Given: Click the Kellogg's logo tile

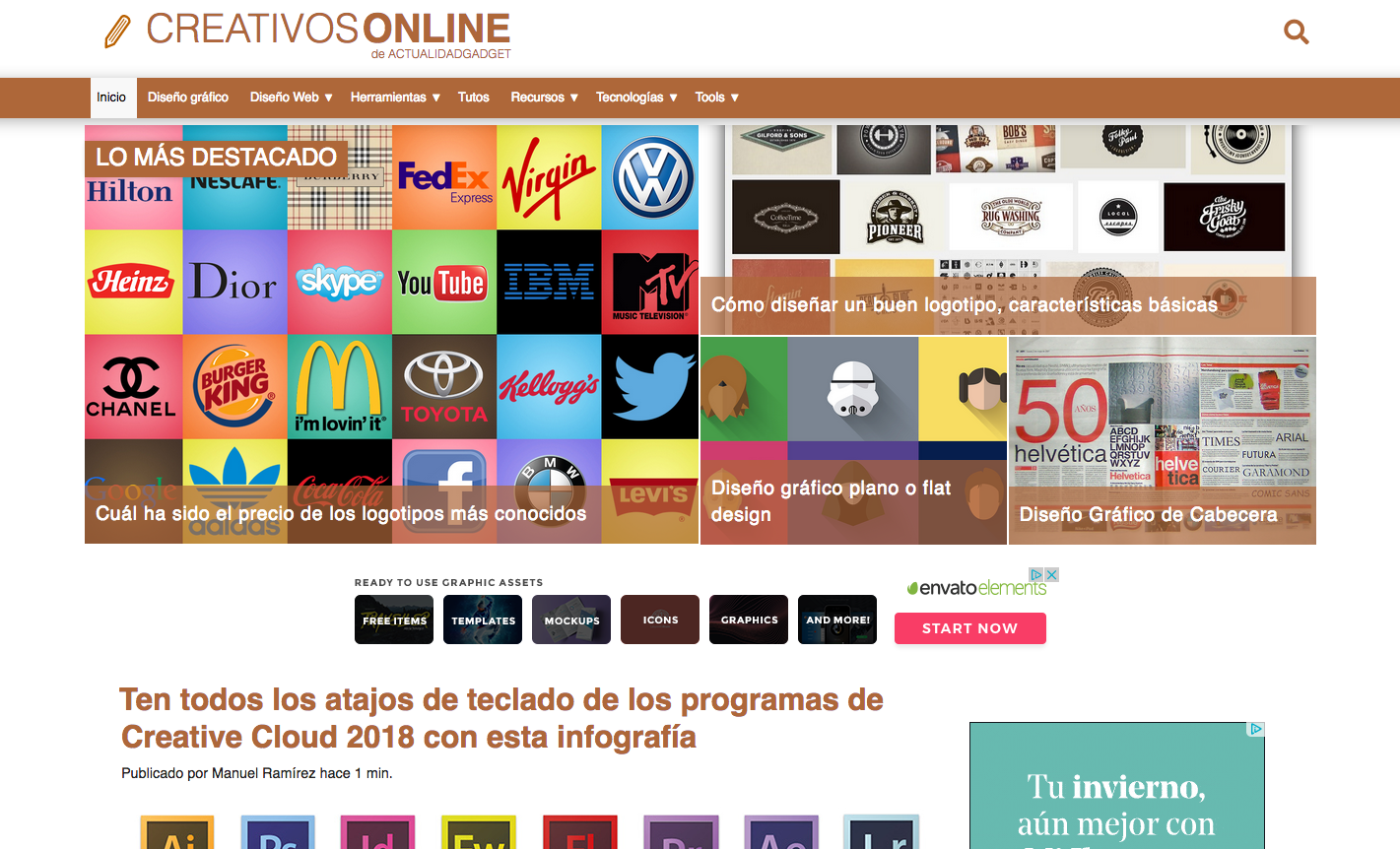Looking at the screenshot, I should pyautogui.click(x=549, y=387).
